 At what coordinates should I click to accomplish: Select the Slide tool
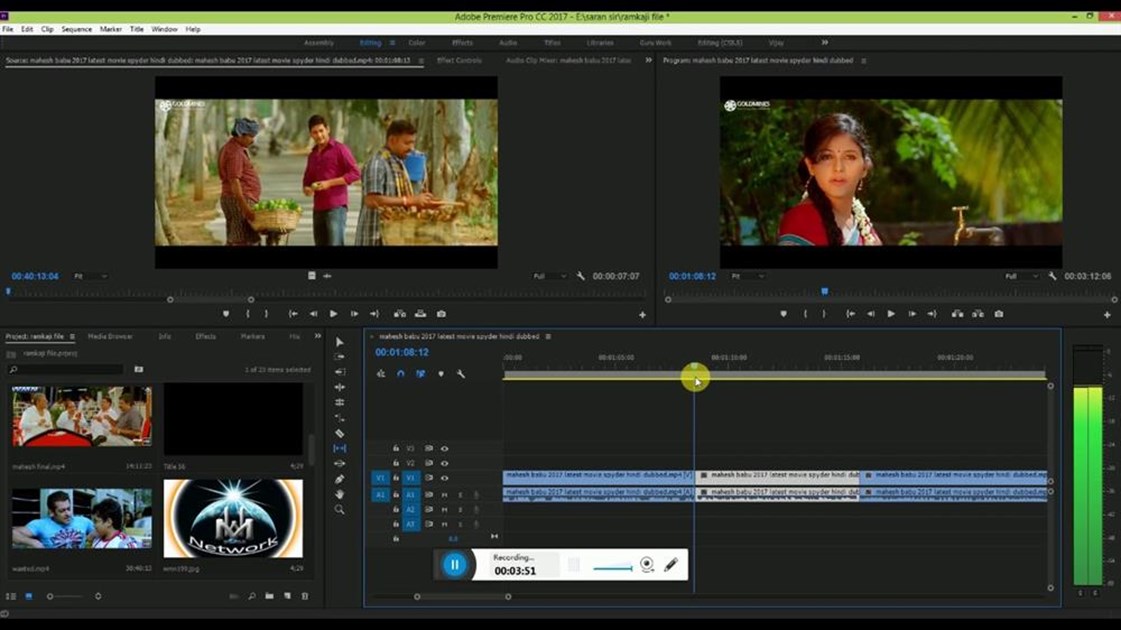coord(340,463)
